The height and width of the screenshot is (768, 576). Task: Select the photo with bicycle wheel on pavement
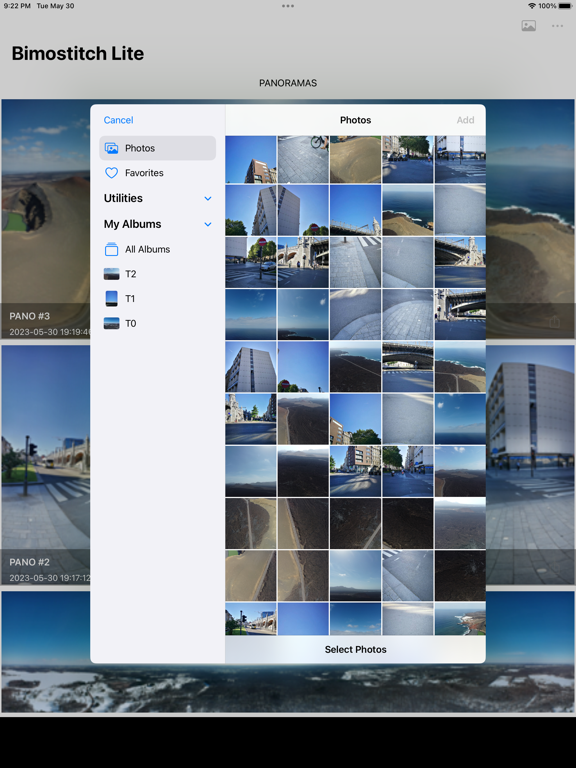[303, 160]
